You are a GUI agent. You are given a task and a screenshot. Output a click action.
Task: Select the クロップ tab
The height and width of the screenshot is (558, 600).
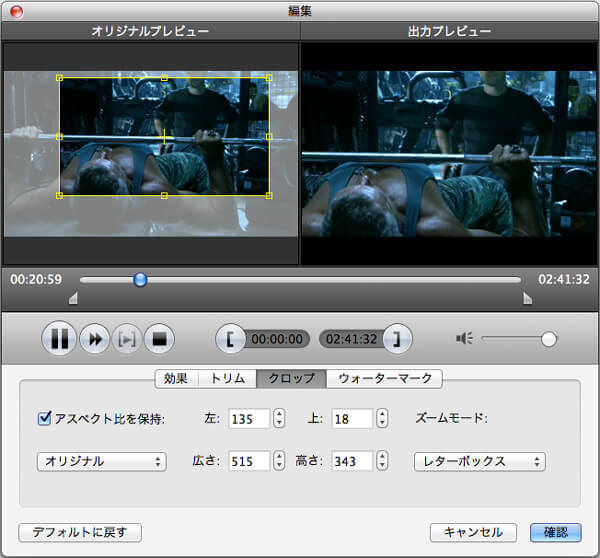pyautogui.click(x=291, y=379)
